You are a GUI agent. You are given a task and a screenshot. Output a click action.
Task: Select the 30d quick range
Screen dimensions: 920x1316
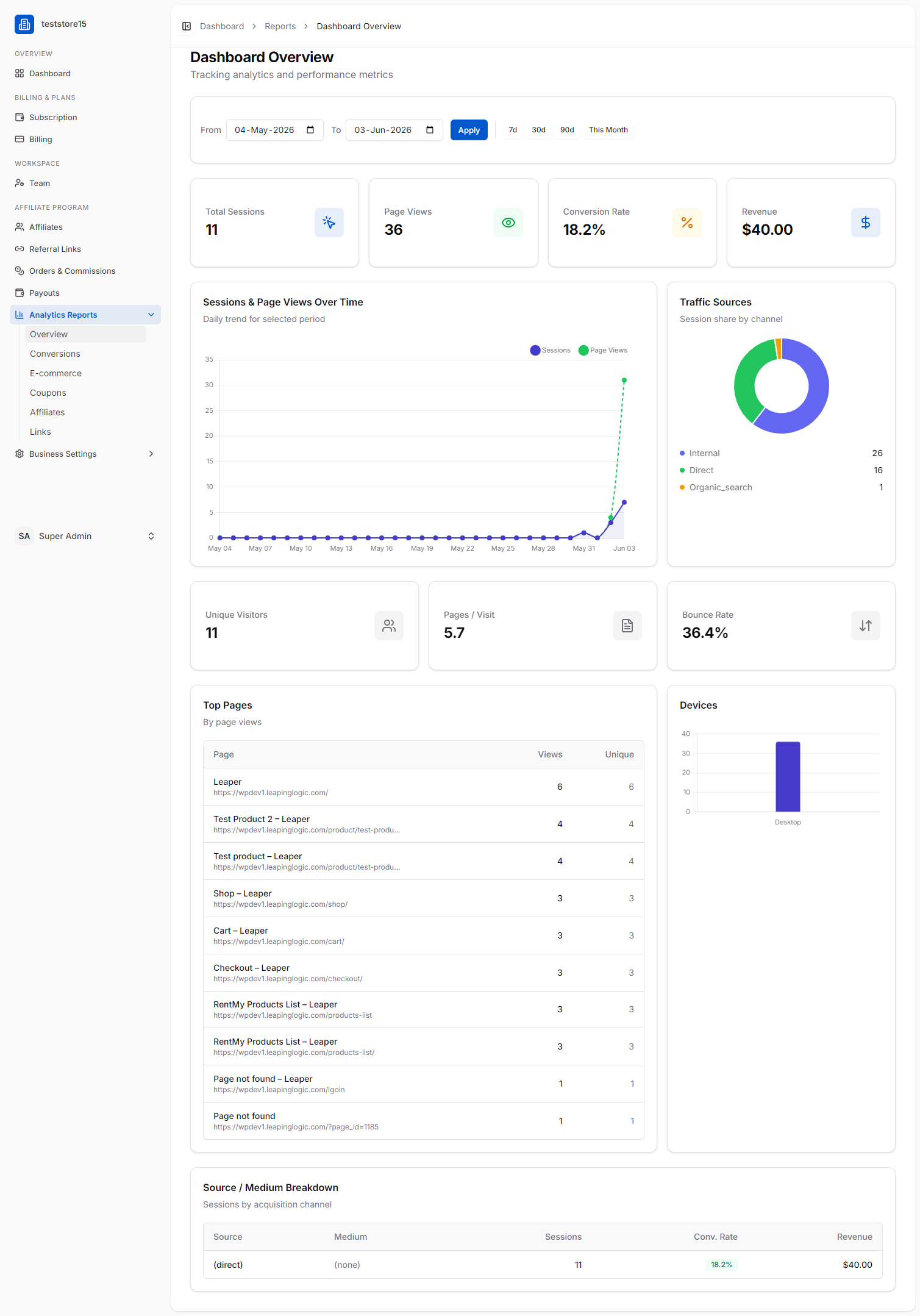538,130
